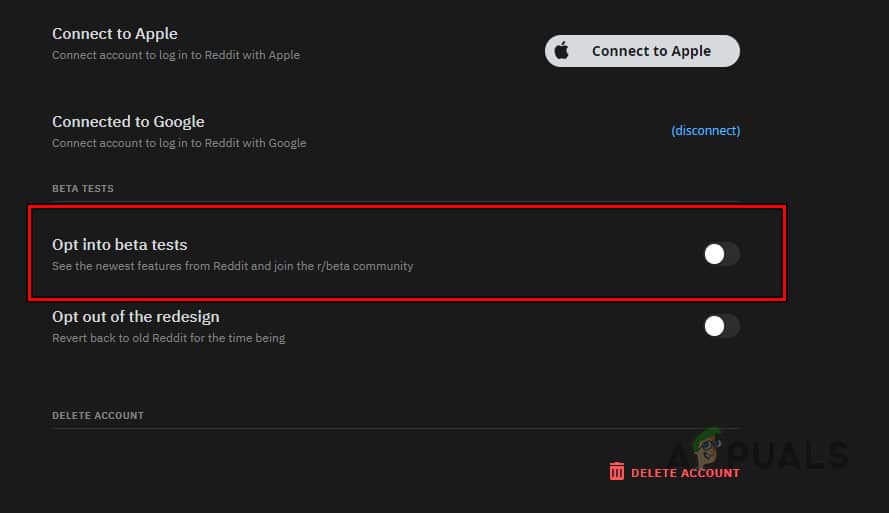Click the Apple logo icon in button

tap(561, 50)
